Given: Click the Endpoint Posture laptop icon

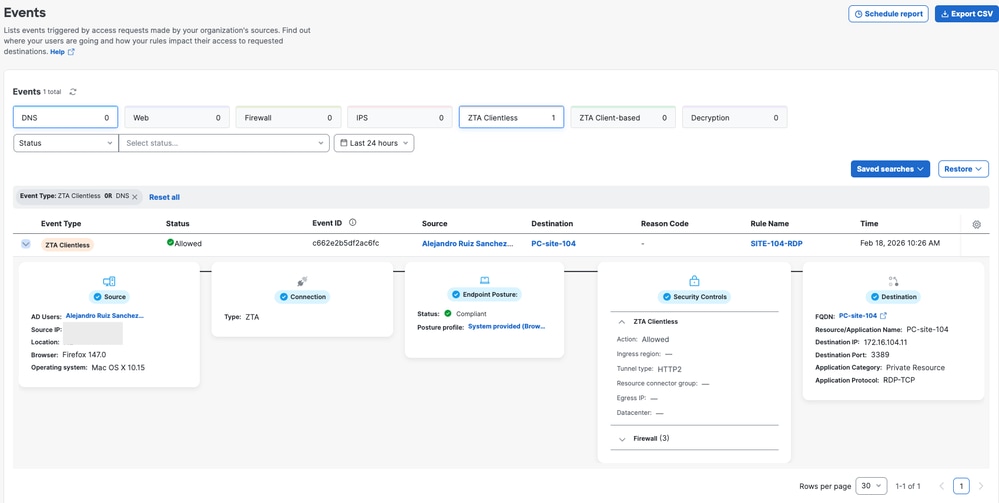Looking at the screenshot, I should point(484,281).
